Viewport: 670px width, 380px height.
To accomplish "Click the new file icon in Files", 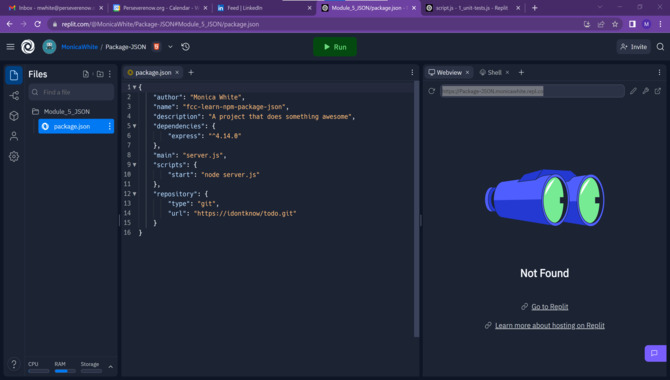I will point(86,74).
